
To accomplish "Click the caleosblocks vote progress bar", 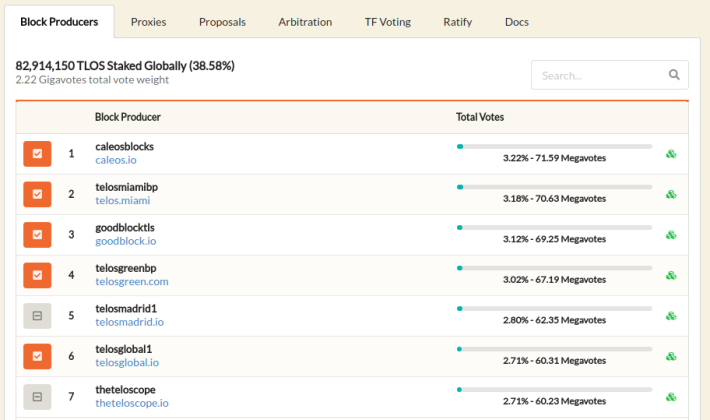I will (554, 146).
